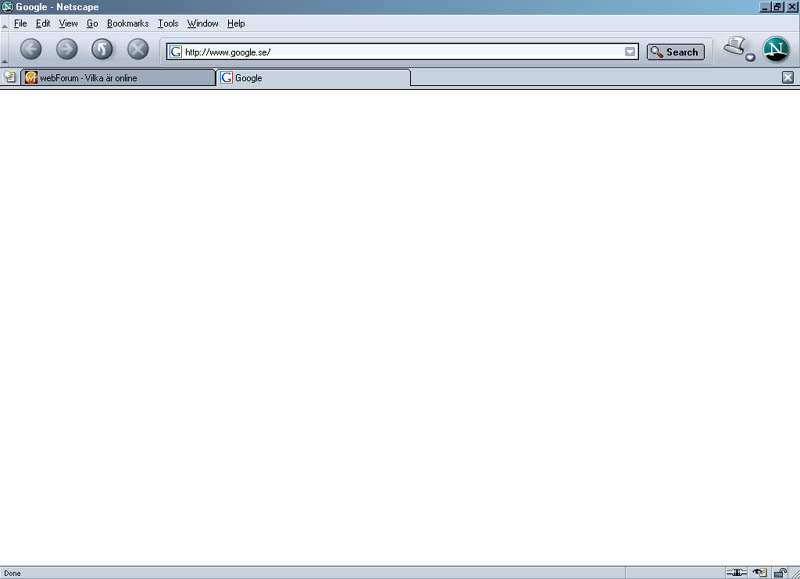Image resolution: width=800 pixels, height=579 pixels.
Task: Open the File menu
Action: tap(20, 23)
